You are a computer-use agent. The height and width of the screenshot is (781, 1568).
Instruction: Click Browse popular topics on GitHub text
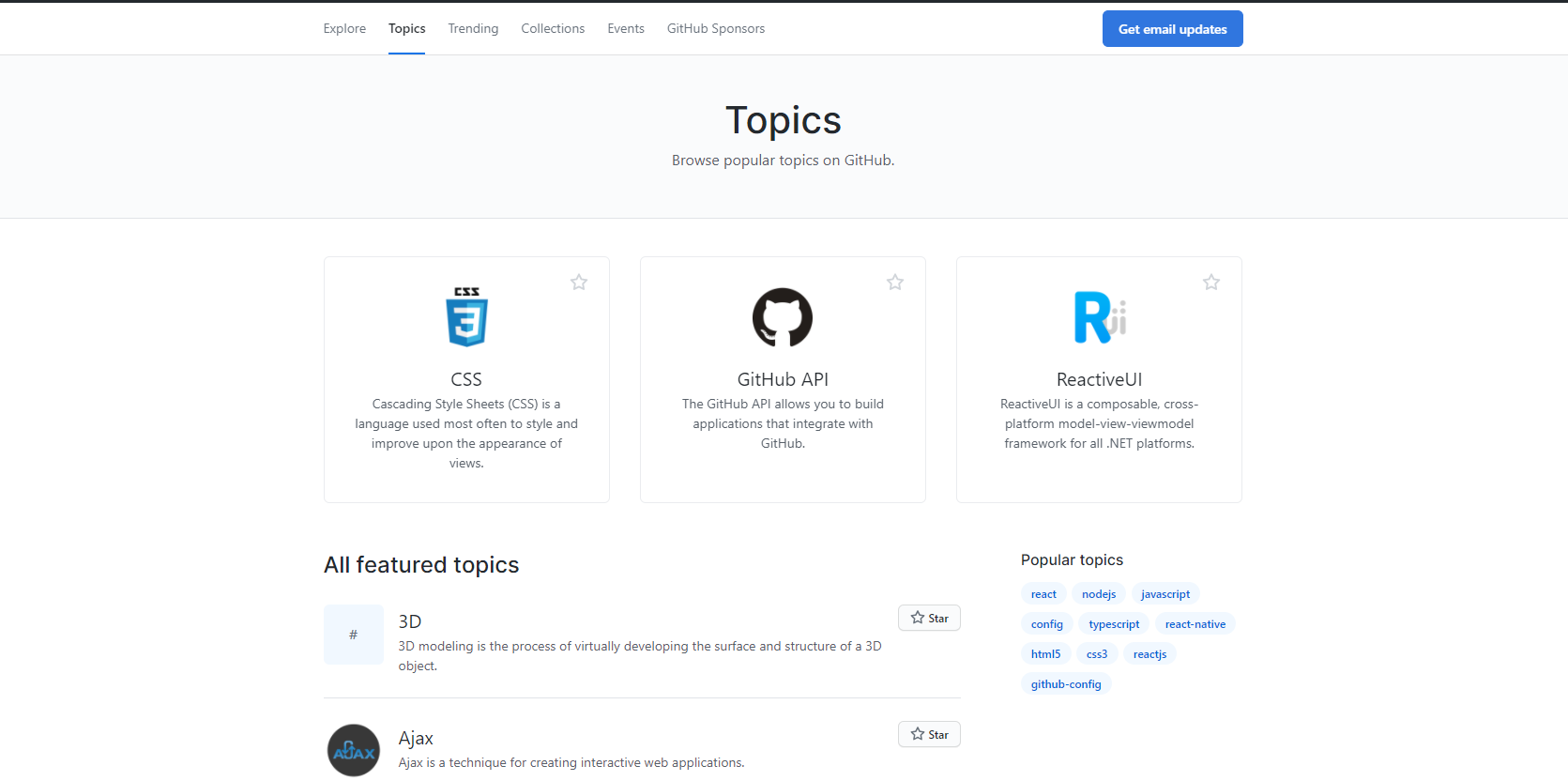(x=783, y=161)
